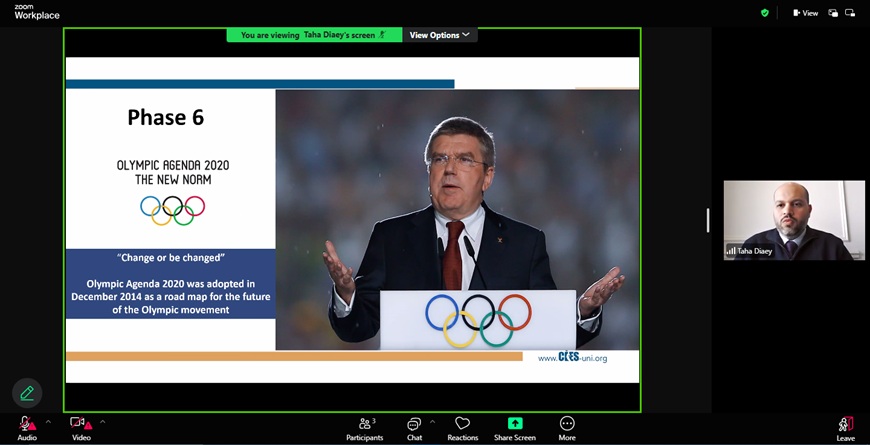
Task: Select Taha Diaey's video thumbnail
Action: 794,220
